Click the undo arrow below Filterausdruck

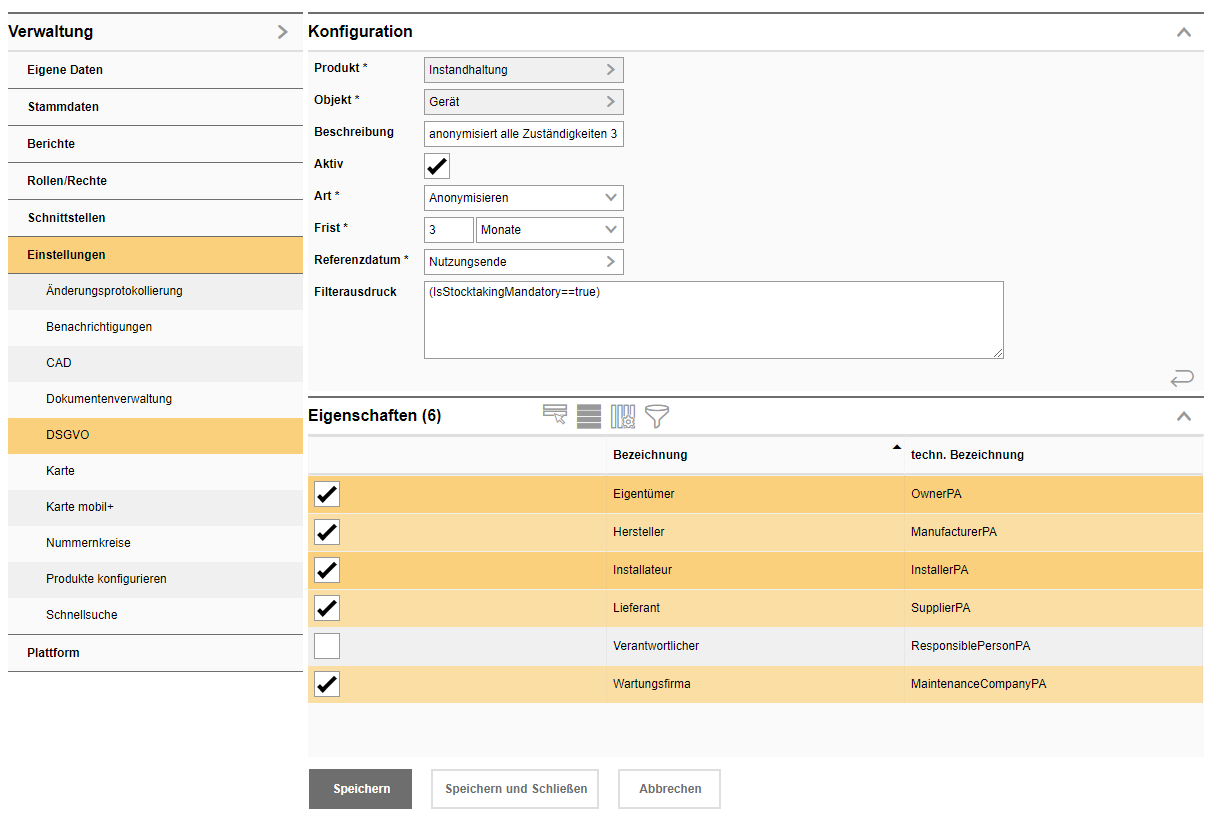(1182, 378)
